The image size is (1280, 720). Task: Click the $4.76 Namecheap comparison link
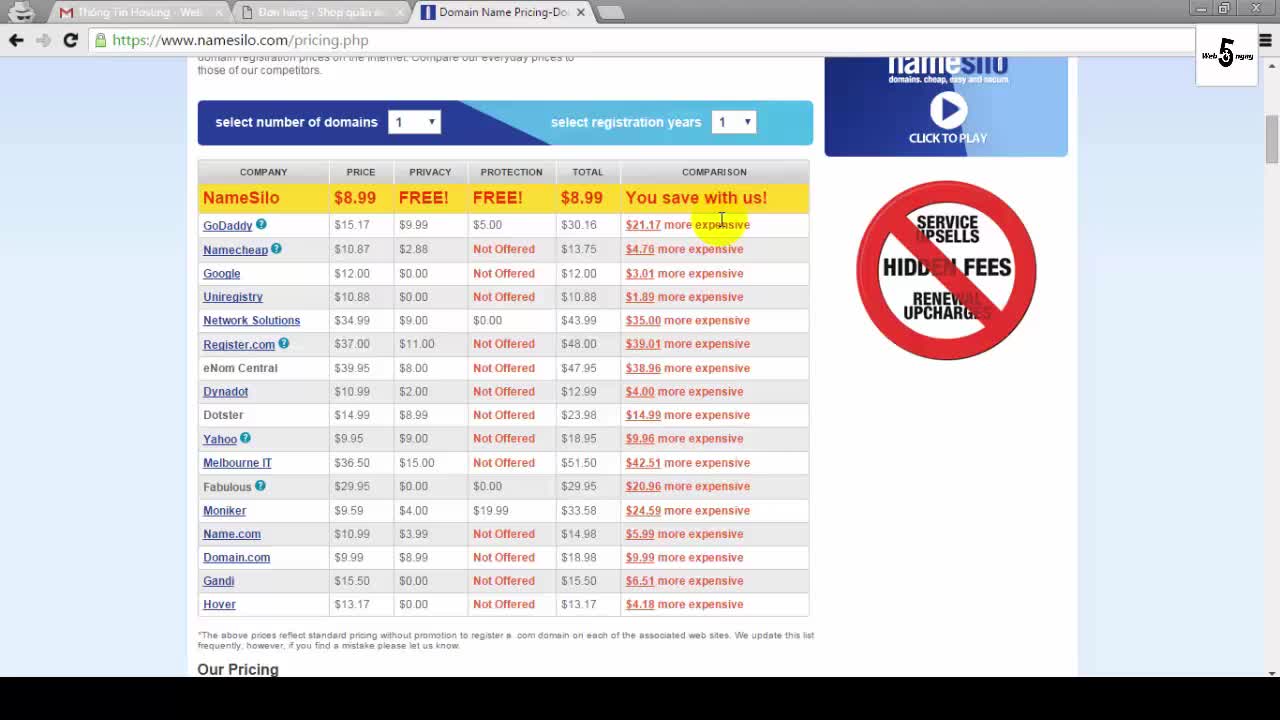(640, 249)
